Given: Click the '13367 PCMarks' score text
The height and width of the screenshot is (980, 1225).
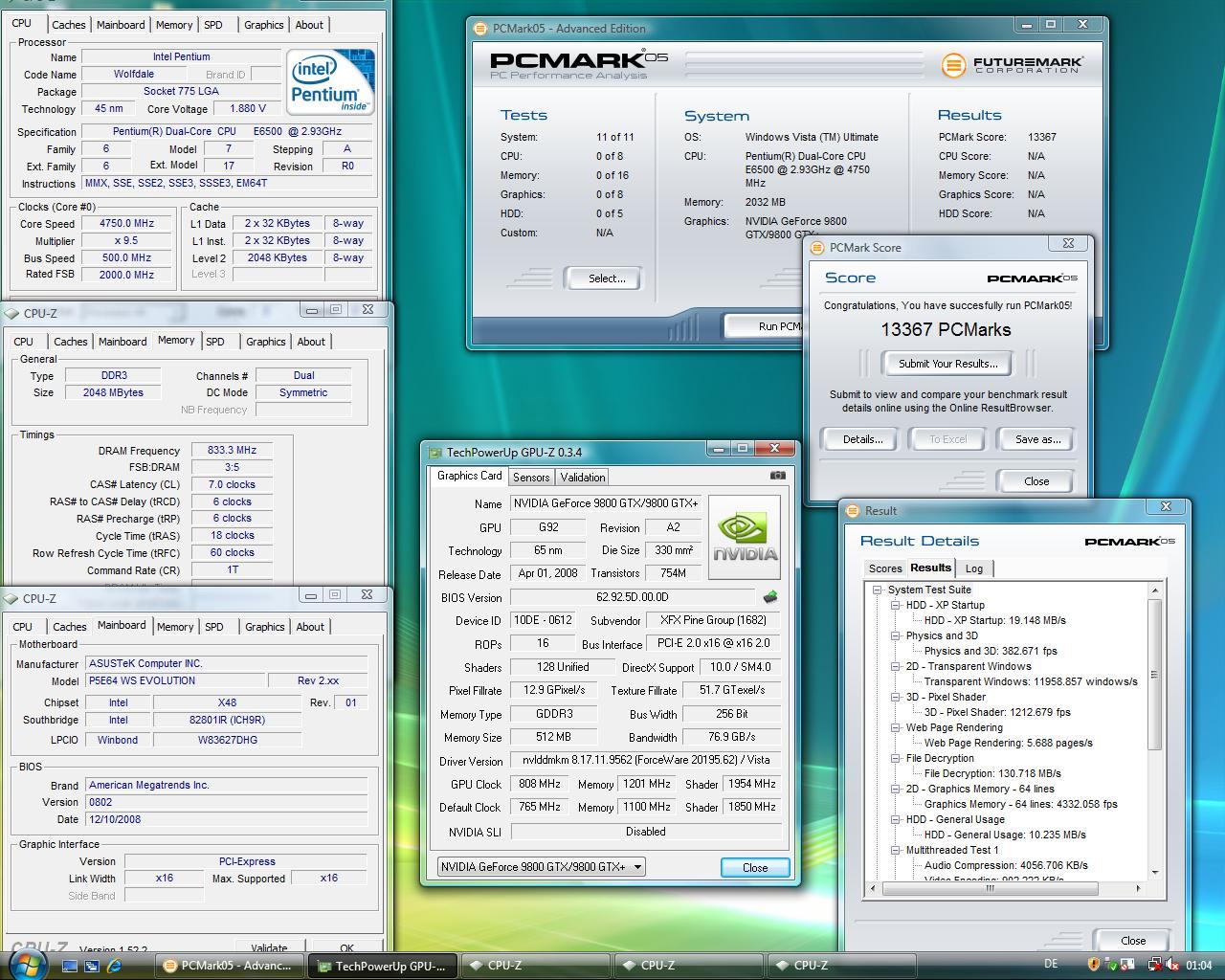Looking at the screenshot, I should 946,329.
